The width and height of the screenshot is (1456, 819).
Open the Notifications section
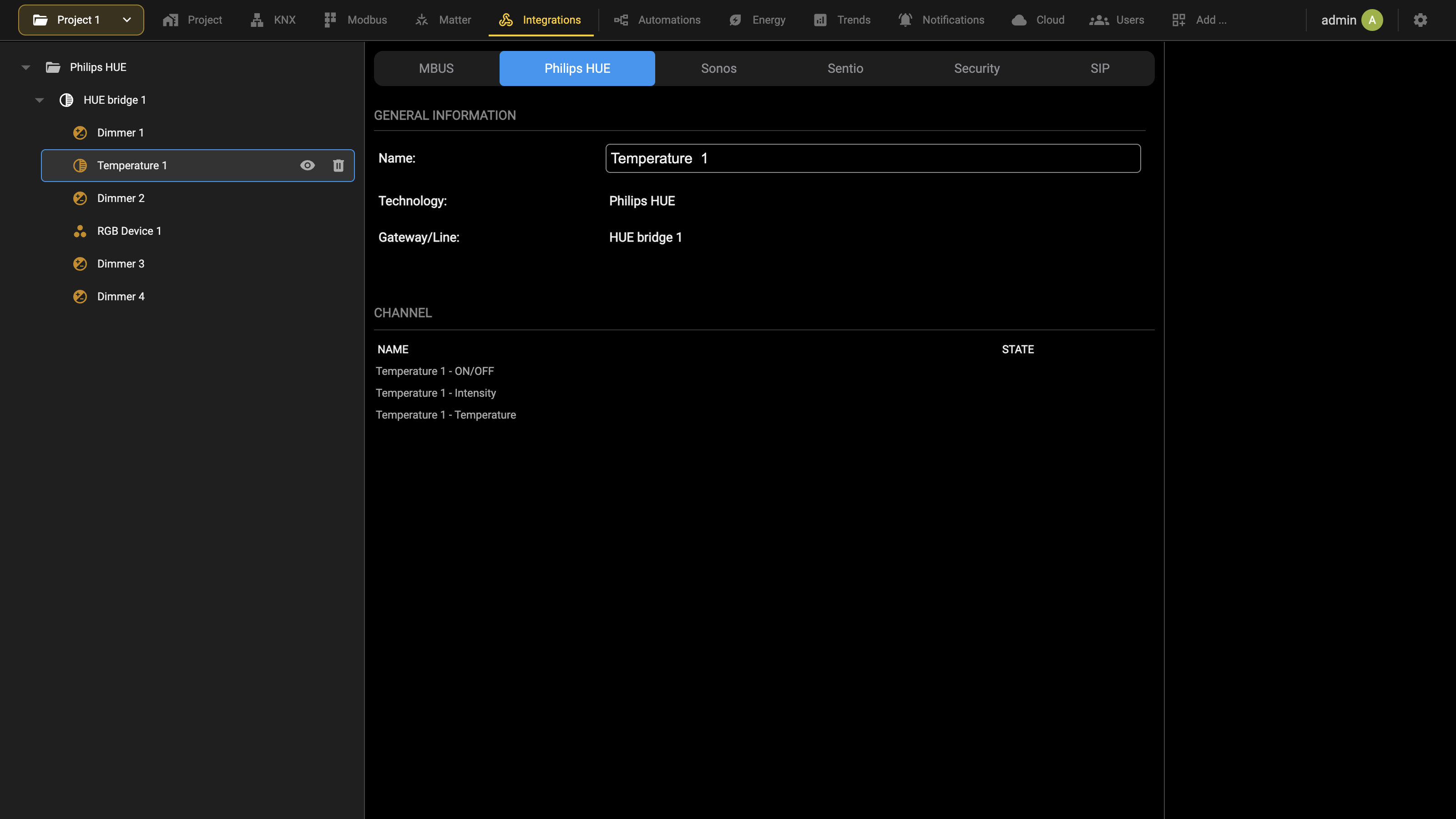click(942, 20)
